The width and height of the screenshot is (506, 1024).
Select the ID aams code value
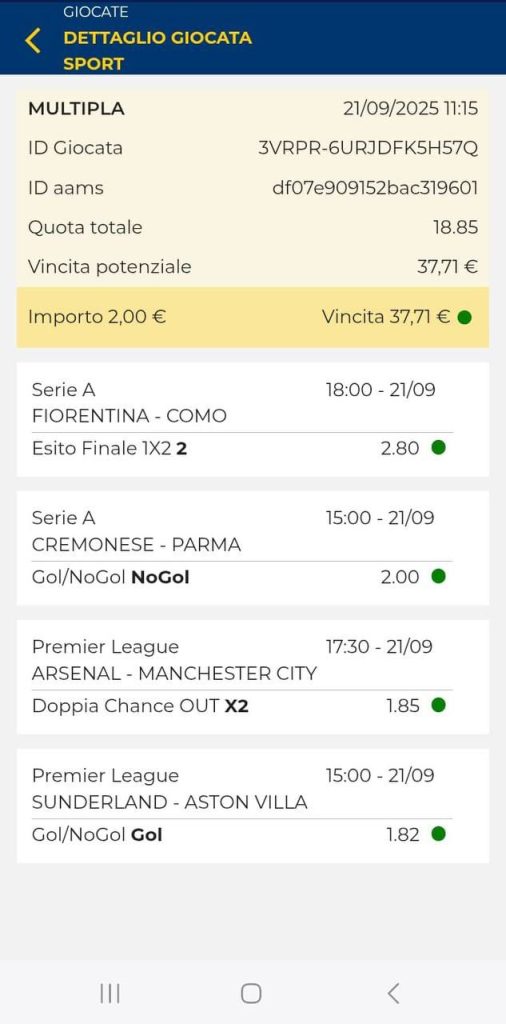pyautogui.click(x=375, y=188)
